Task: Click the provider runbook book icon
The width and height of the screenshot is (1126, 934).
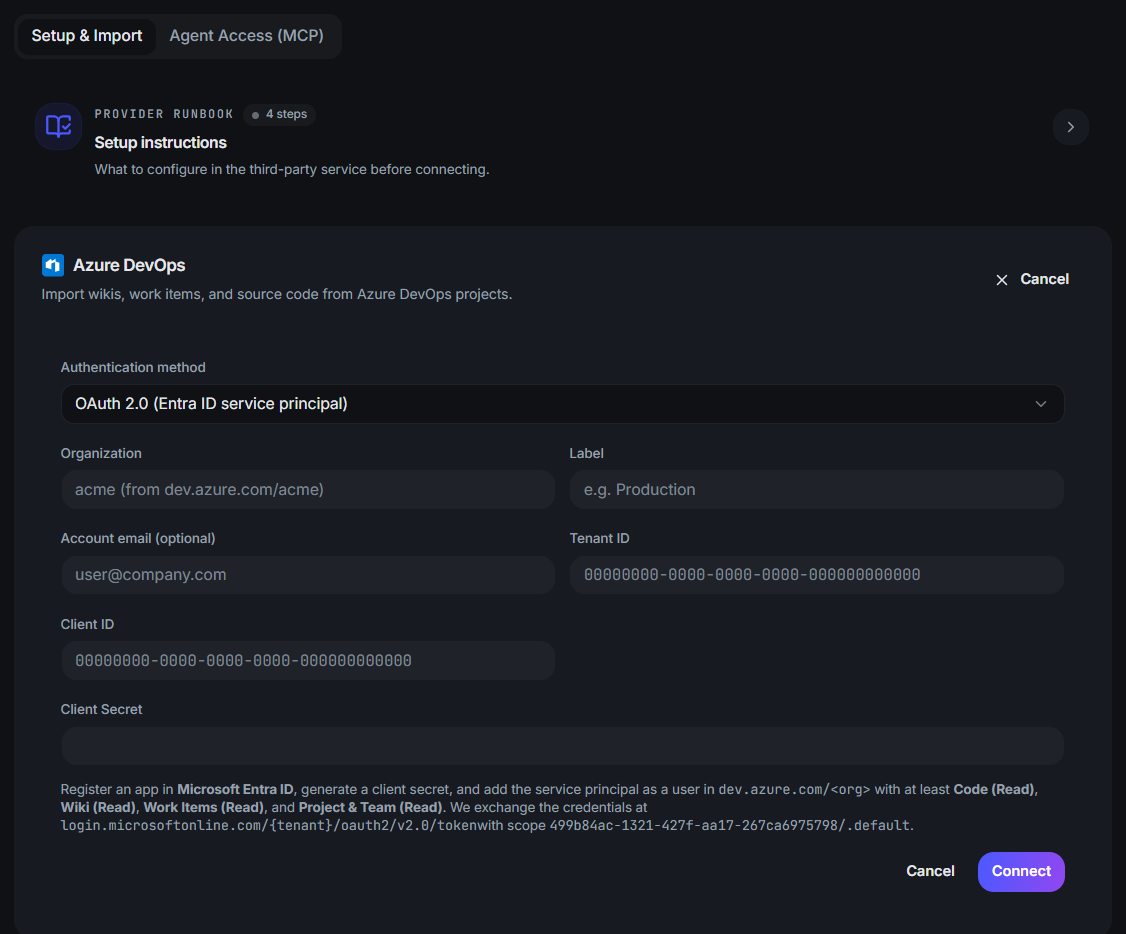Action: [58, 126]
